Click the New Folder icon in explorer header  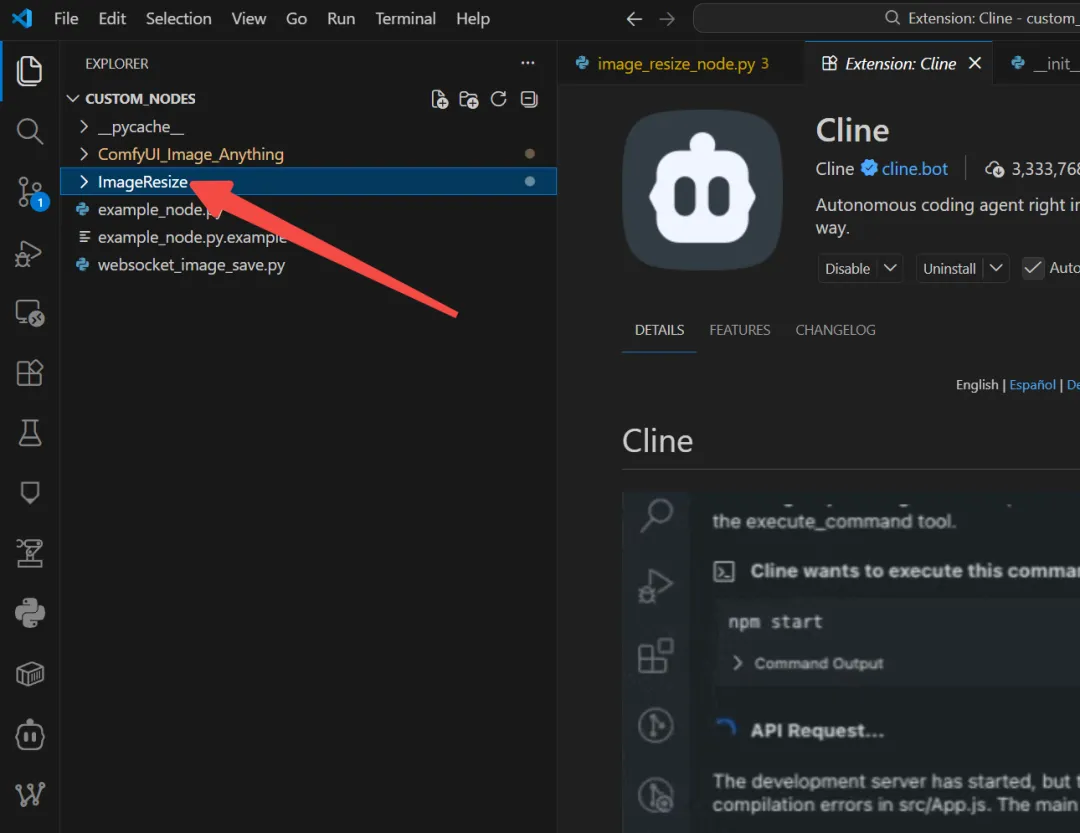click(x=468, y=99)
